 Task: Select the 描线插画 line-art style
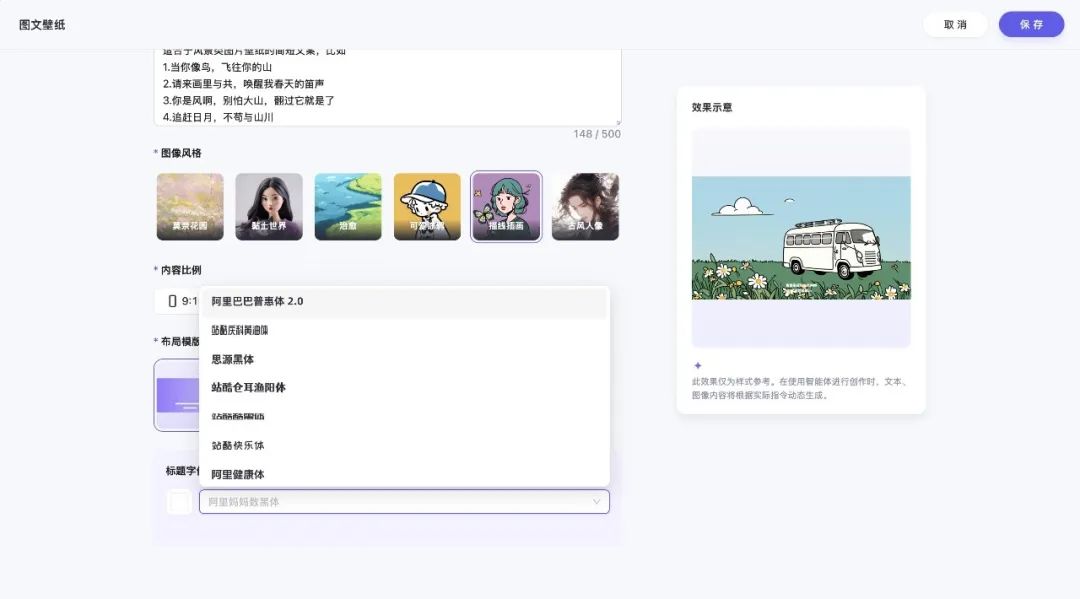coord(505,206)
